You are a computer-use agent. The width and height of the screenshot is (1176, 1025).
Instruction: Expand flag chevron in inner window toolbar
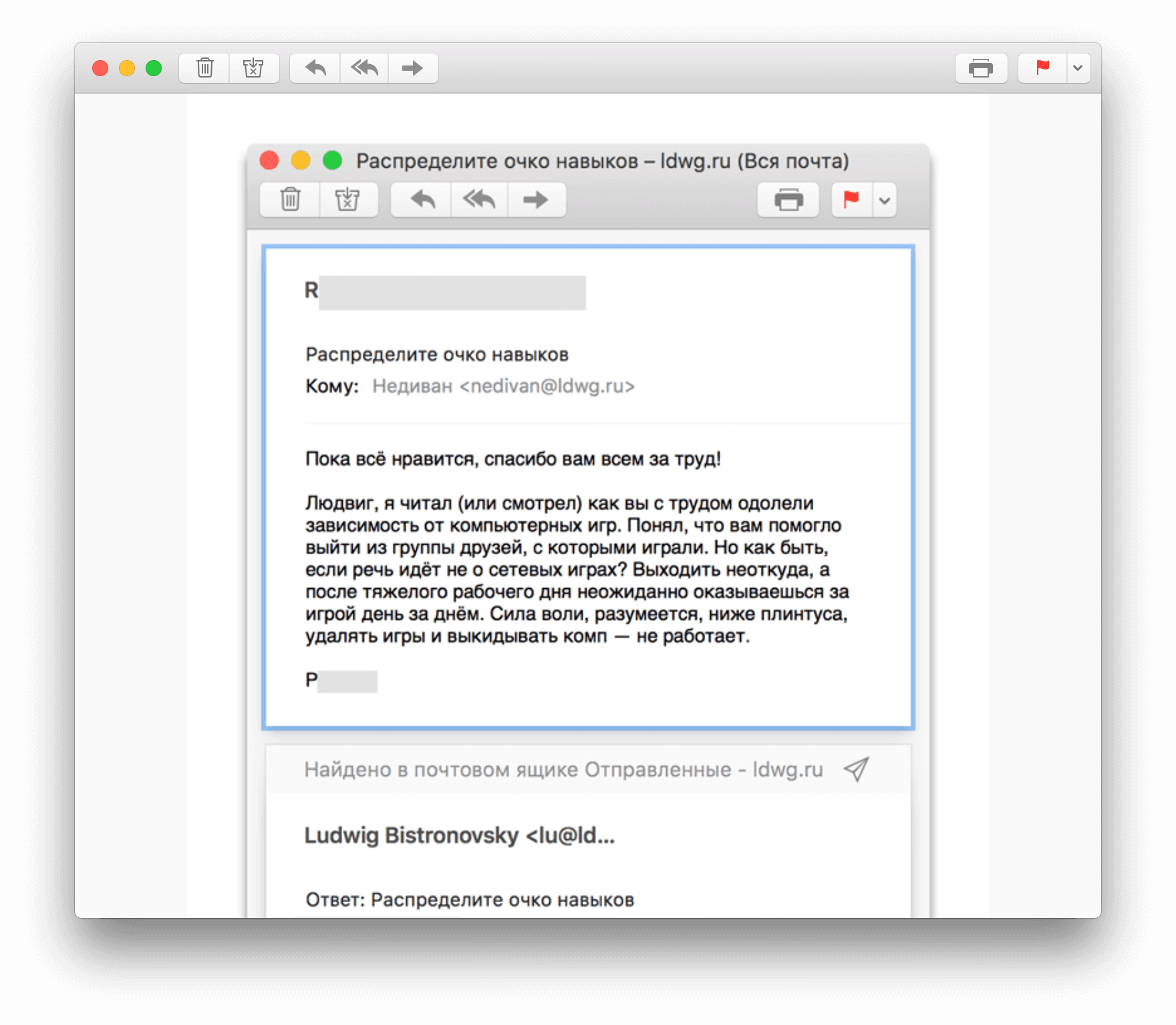click(x=885, y=200)
